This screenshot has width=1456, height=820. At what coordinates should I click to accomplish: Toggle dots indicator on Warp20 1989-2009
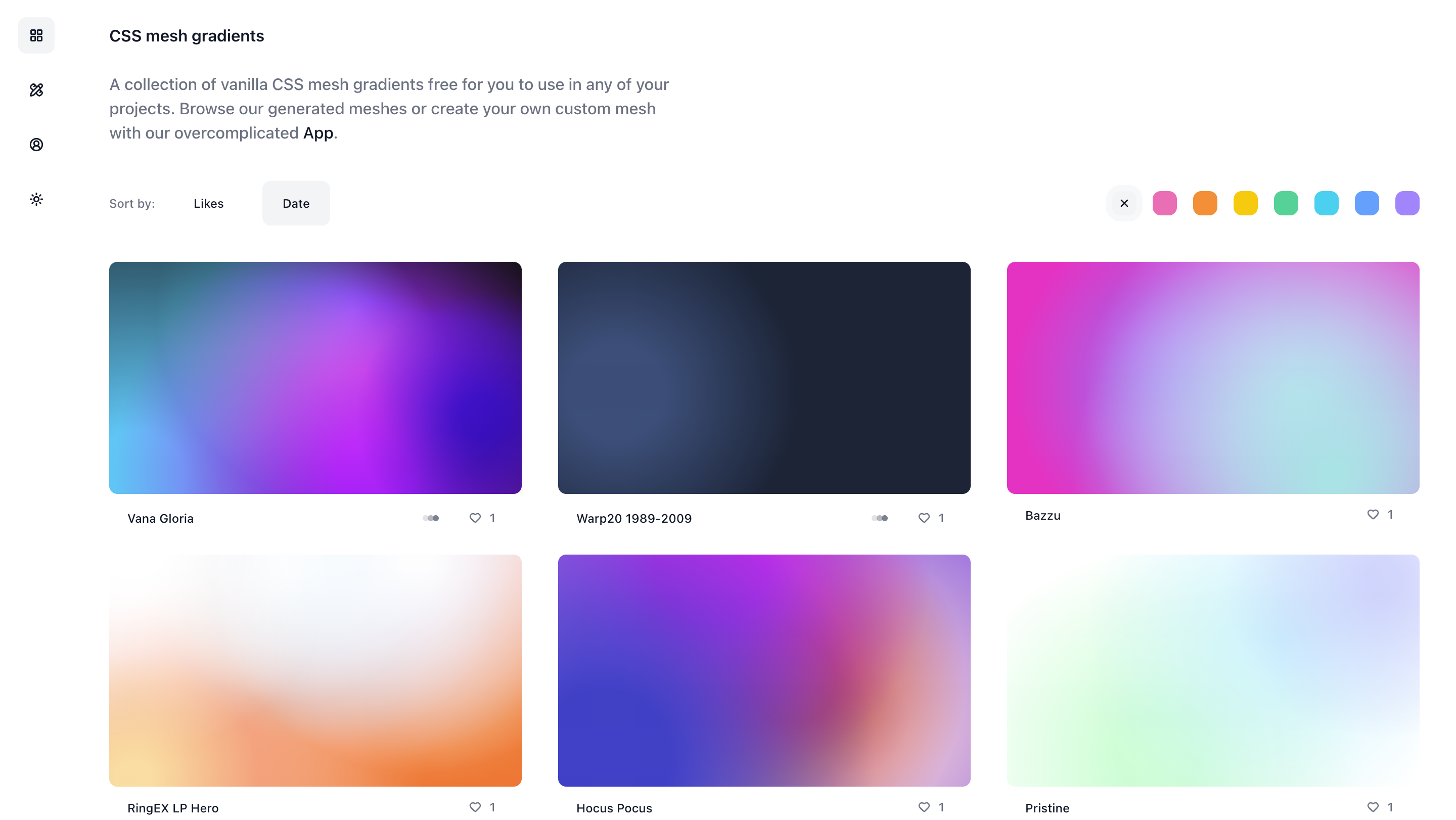880,518
